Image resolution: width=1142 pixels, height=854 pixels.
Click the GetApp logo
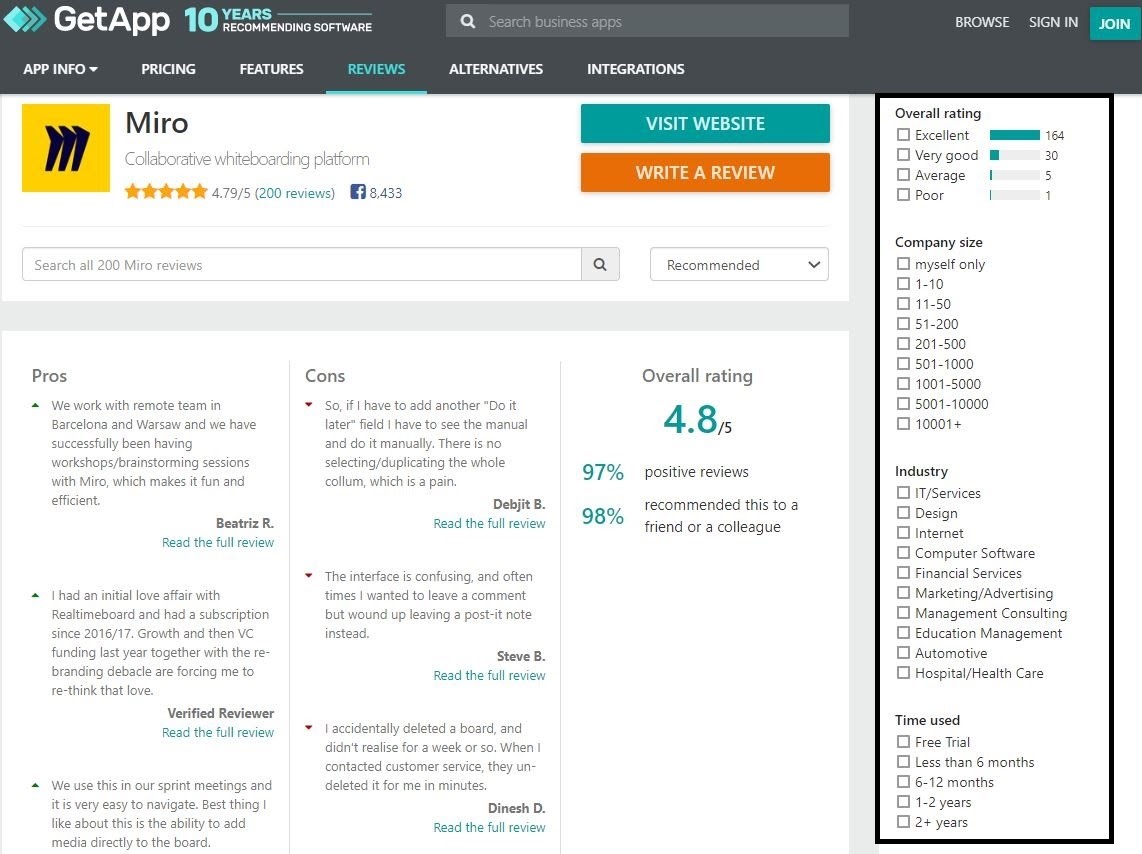pyautogui.click(x=87, y=20)
